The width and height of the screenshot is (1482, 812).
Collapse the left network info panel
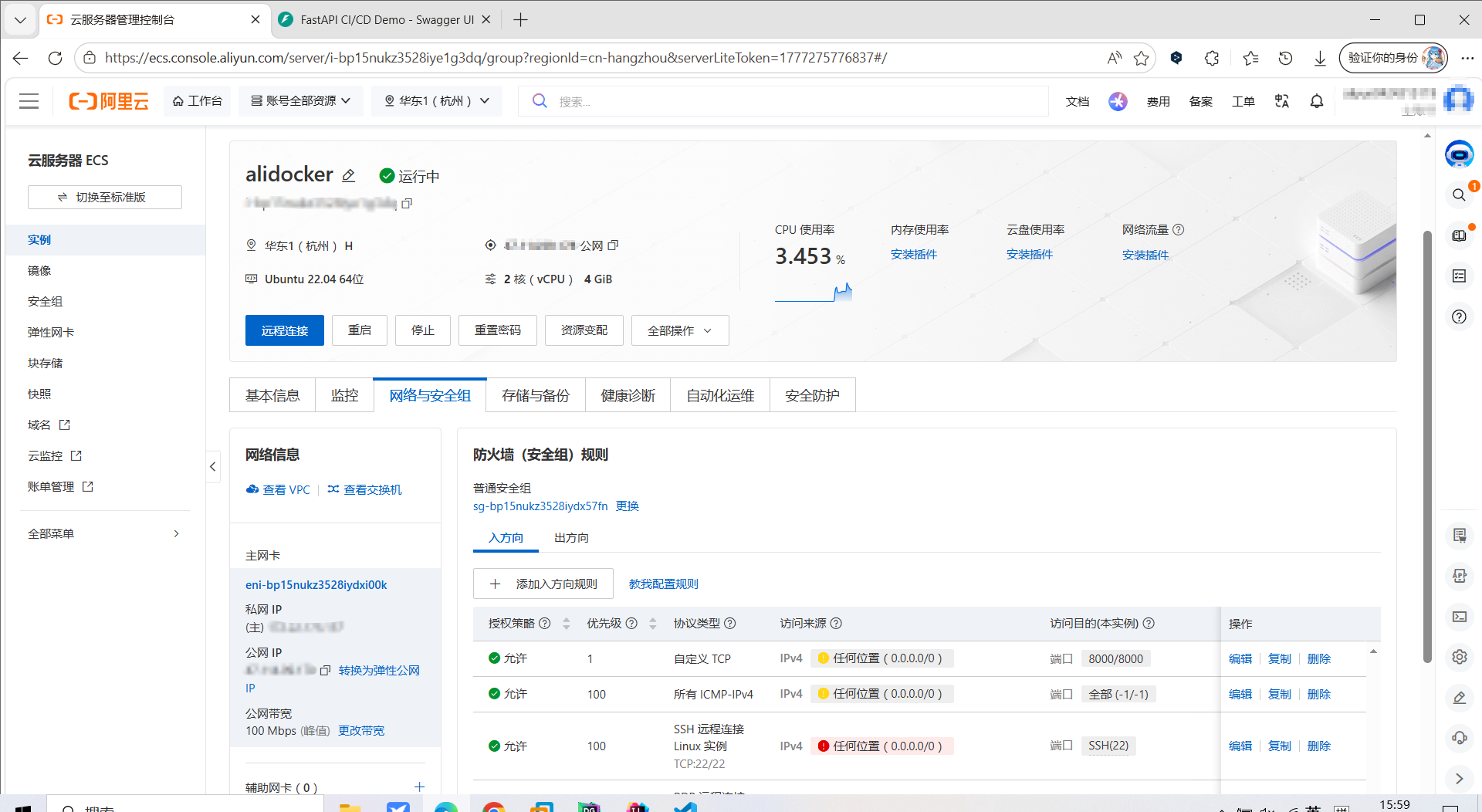coord(213,466)
